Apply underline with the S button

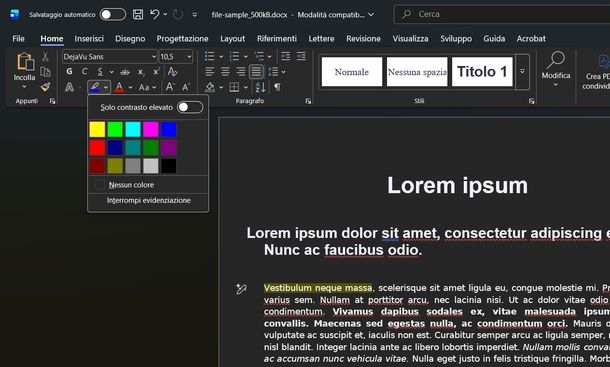100,72
